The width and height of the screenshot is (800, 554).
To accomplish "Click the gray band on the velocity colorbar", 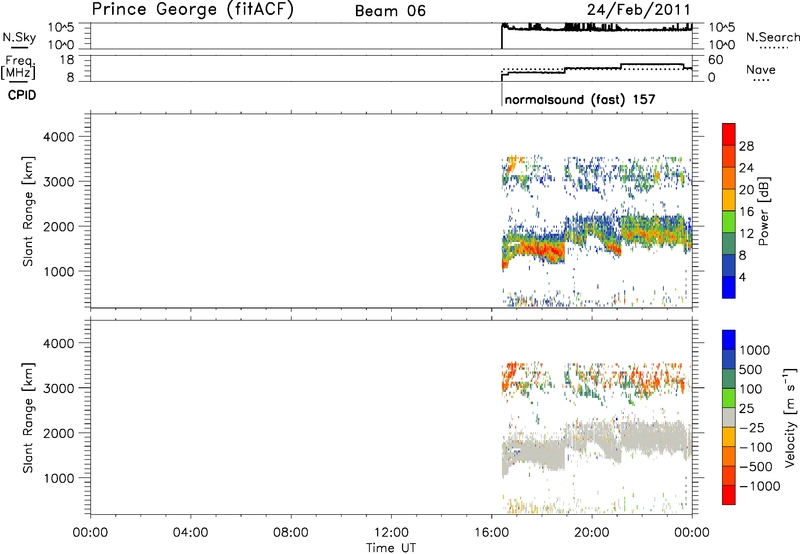I will point(729,418).
